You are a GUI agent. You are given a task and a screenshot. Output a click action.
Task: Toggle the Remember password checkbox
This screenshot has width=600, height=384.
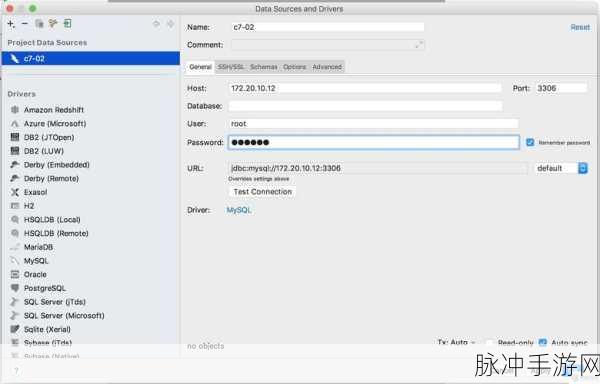(x=530, y=142)
